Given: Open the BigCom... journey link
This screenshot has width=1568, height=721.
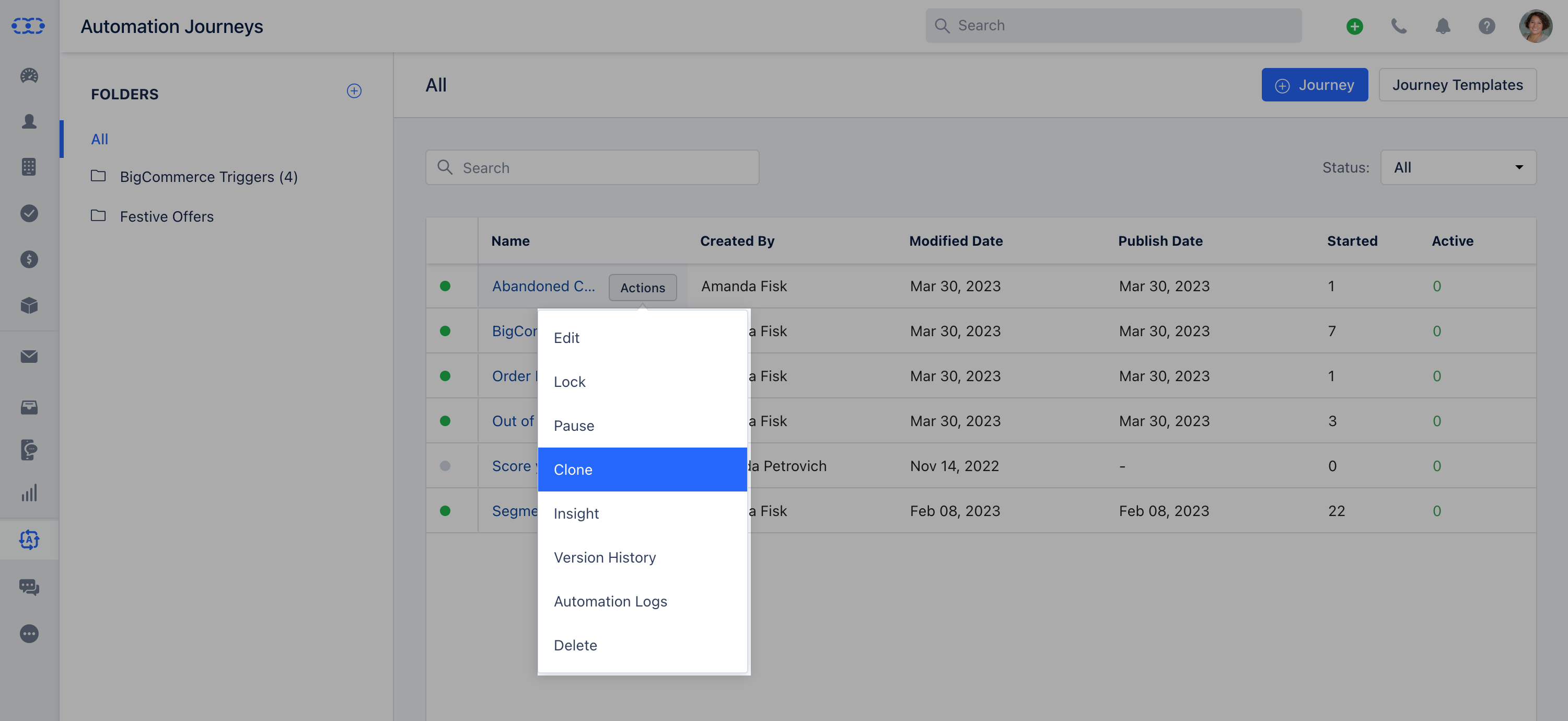Looking at the screenshot, I should pos(514,330).
